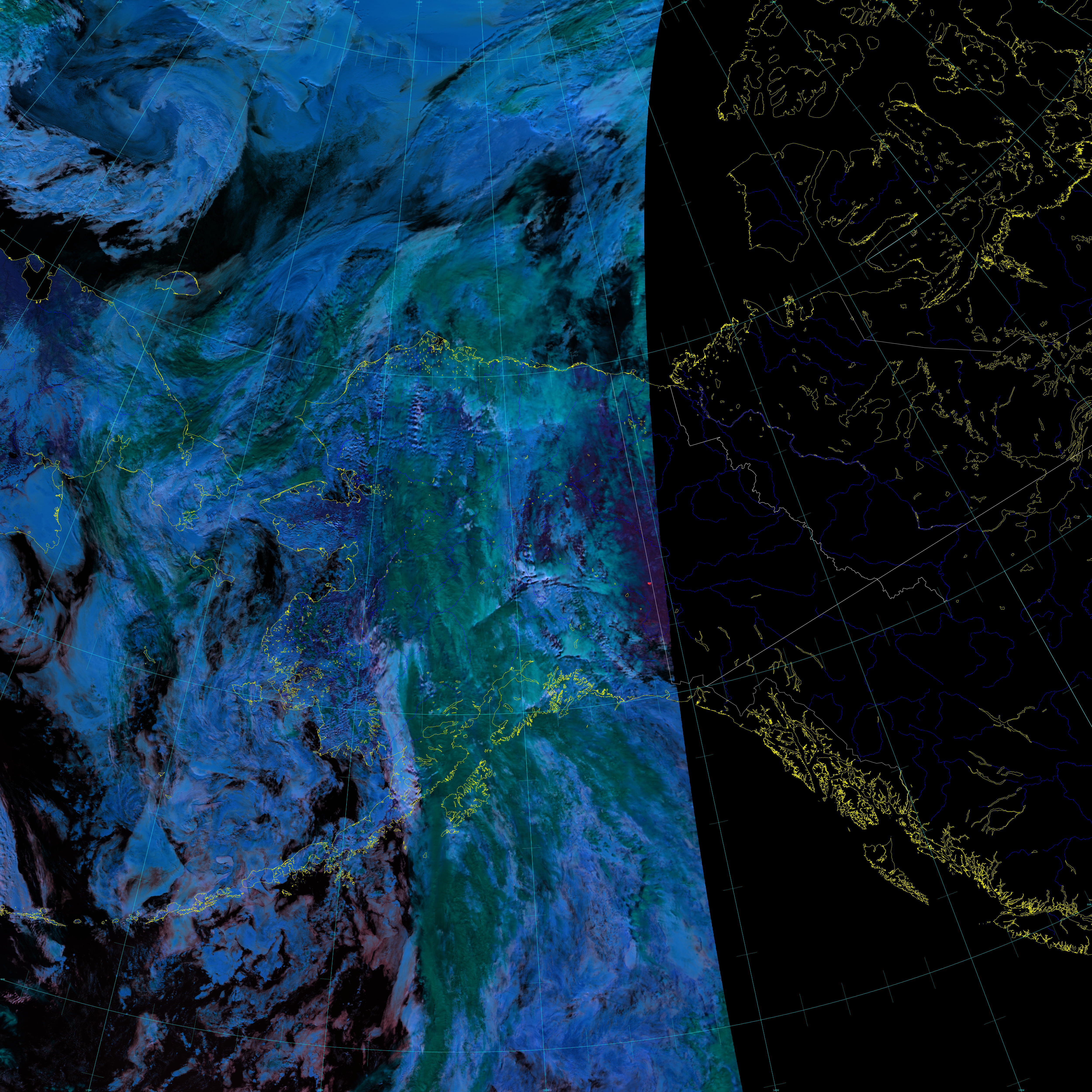Screen dimensions: 1092x1092
Task: Click the 110W longitude label
Action: pos(773,2)
